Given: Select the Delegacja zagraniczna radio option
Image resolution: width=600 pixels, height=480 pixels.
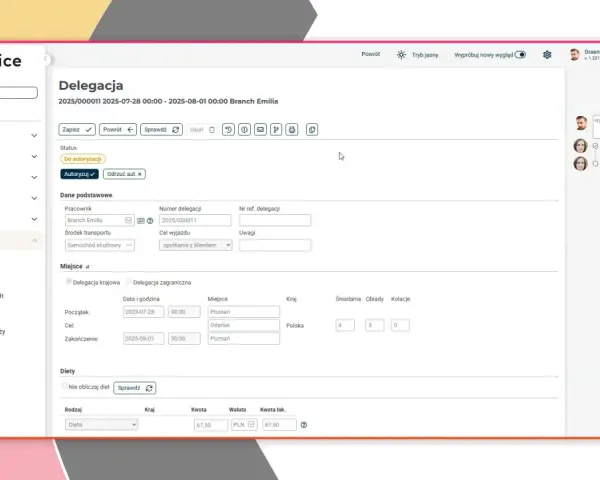Looking at the screenshot, I should point(129,282).
